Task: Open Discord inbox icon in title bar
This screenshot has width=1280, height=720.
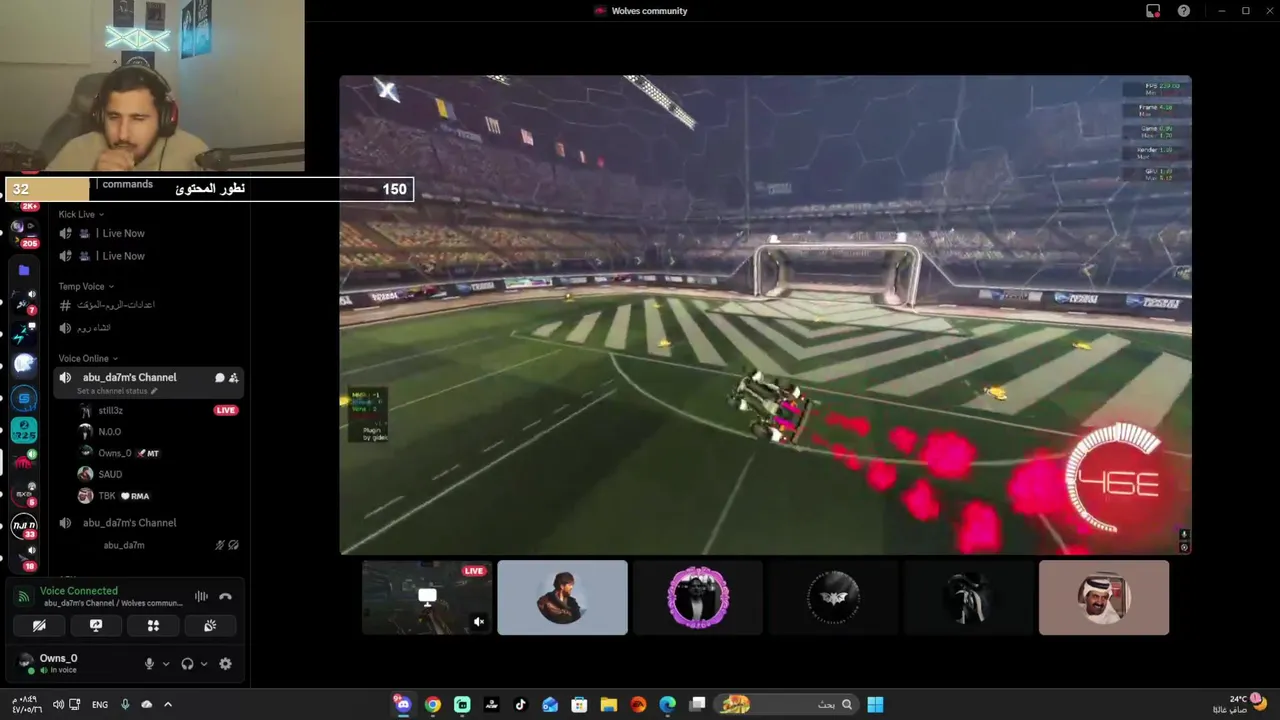Action: tap(1153, 11)
